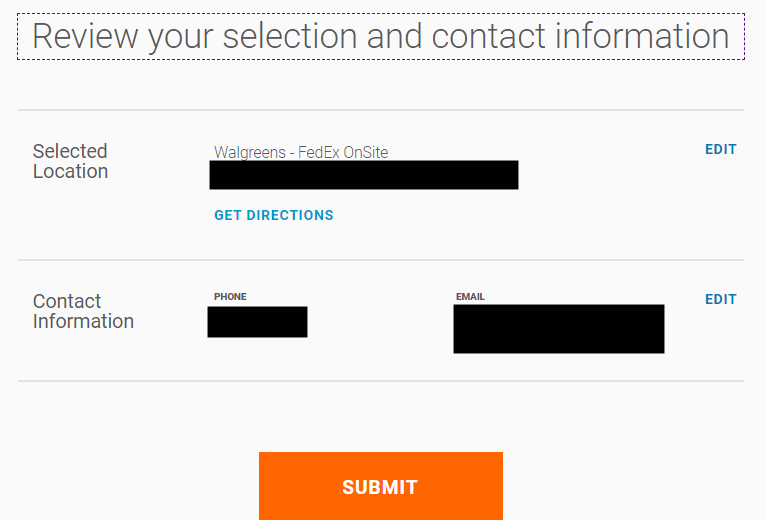This screenshot has height=520, width=766.
Task: Select the Review your selection heading
Action: pyautogui.click(x=381, y=37)
